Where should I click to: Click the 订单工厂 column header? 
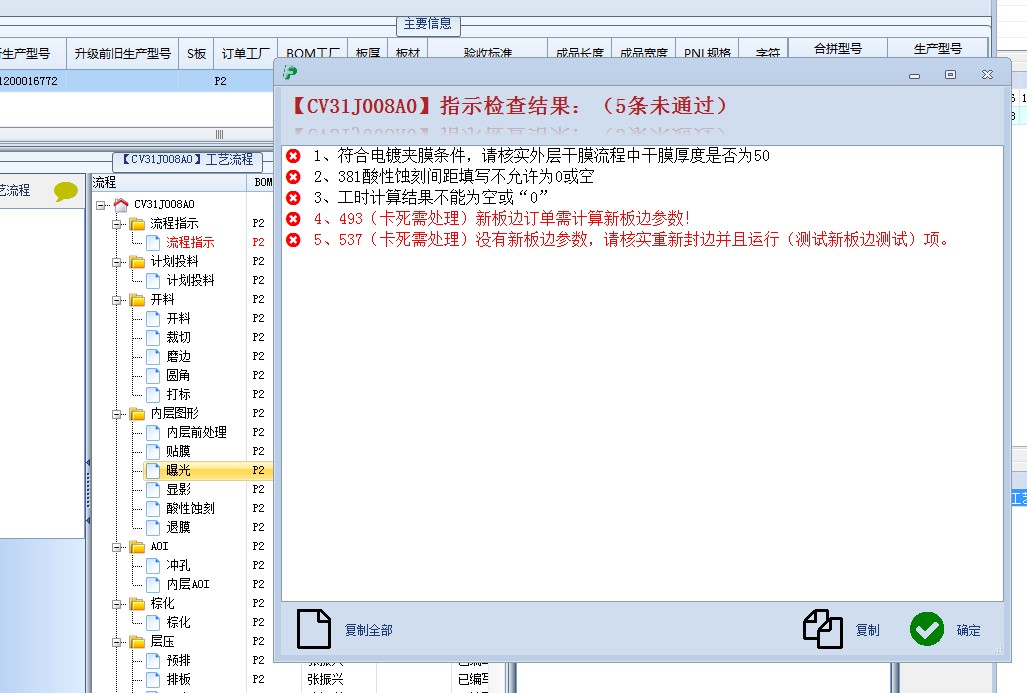pyautogui.click(x=246, y=54)
